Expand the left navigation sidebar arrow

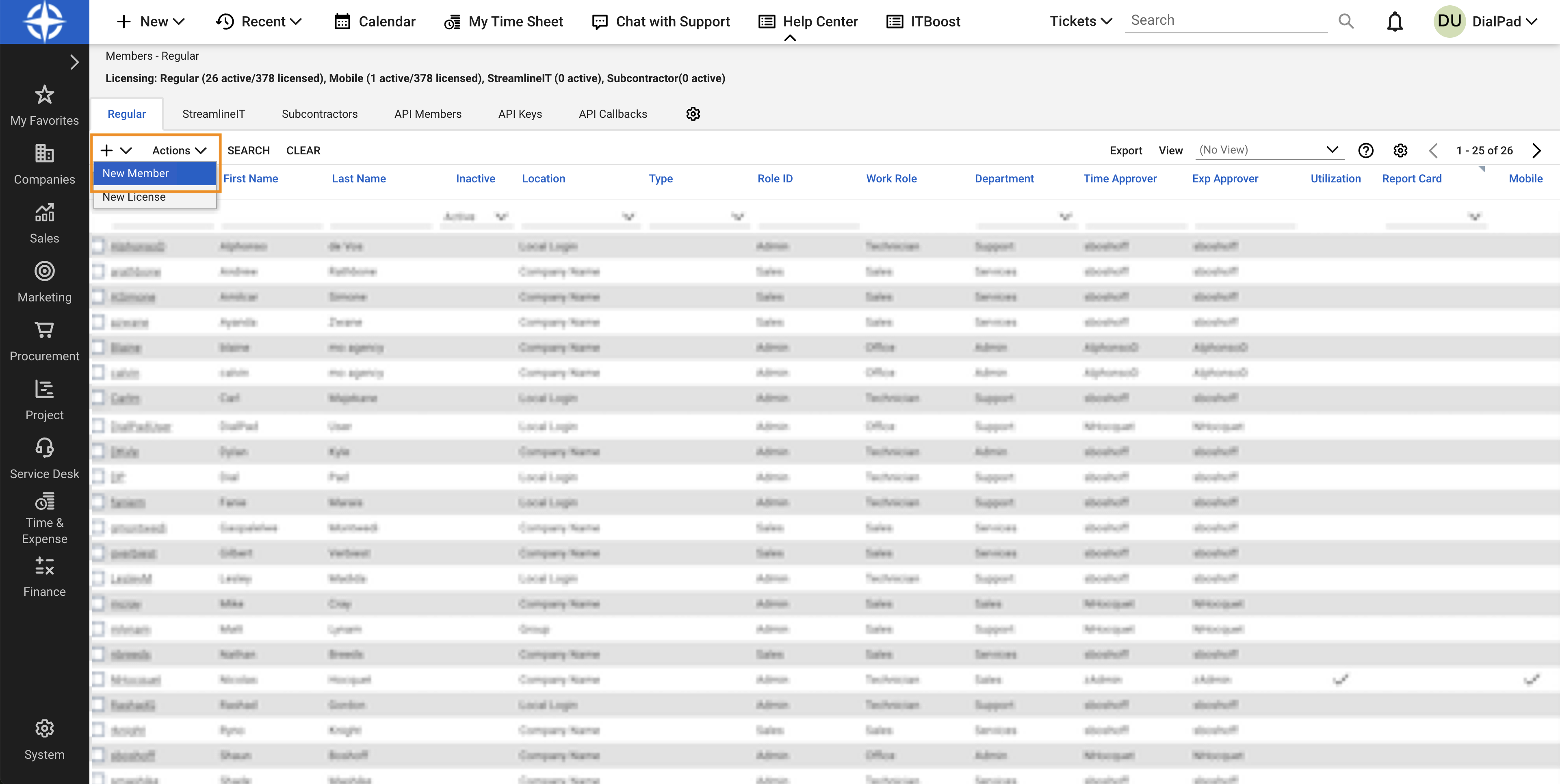74,63
